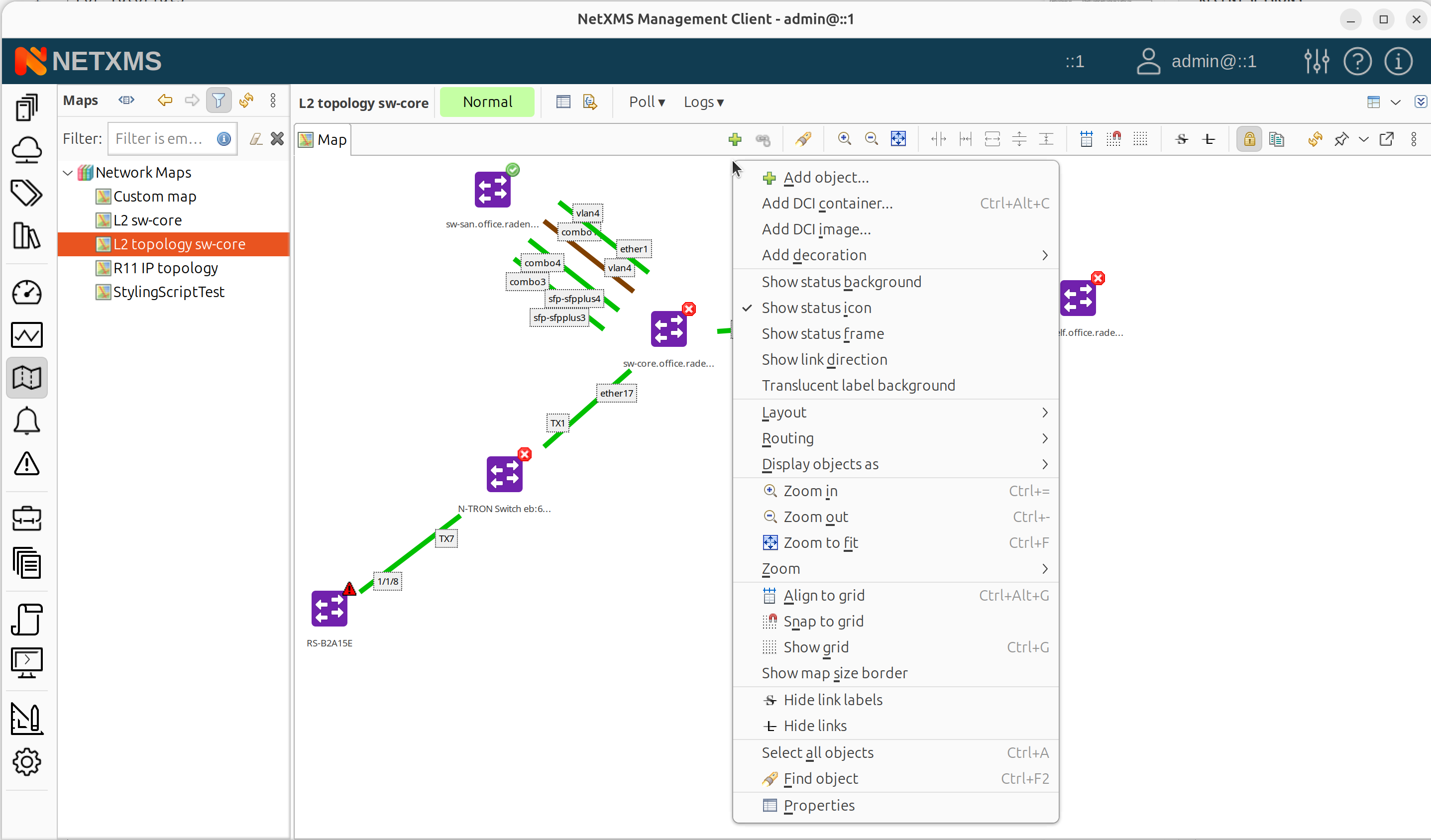Click the refresh icon in Maps panel
This screenshot has height=840, width=1431.
tap(246, 101)
